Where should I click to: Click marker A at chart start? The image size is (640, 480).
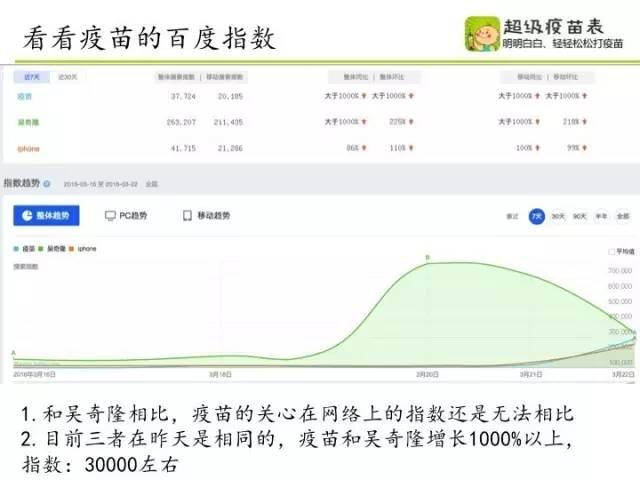tap(13, 353)
